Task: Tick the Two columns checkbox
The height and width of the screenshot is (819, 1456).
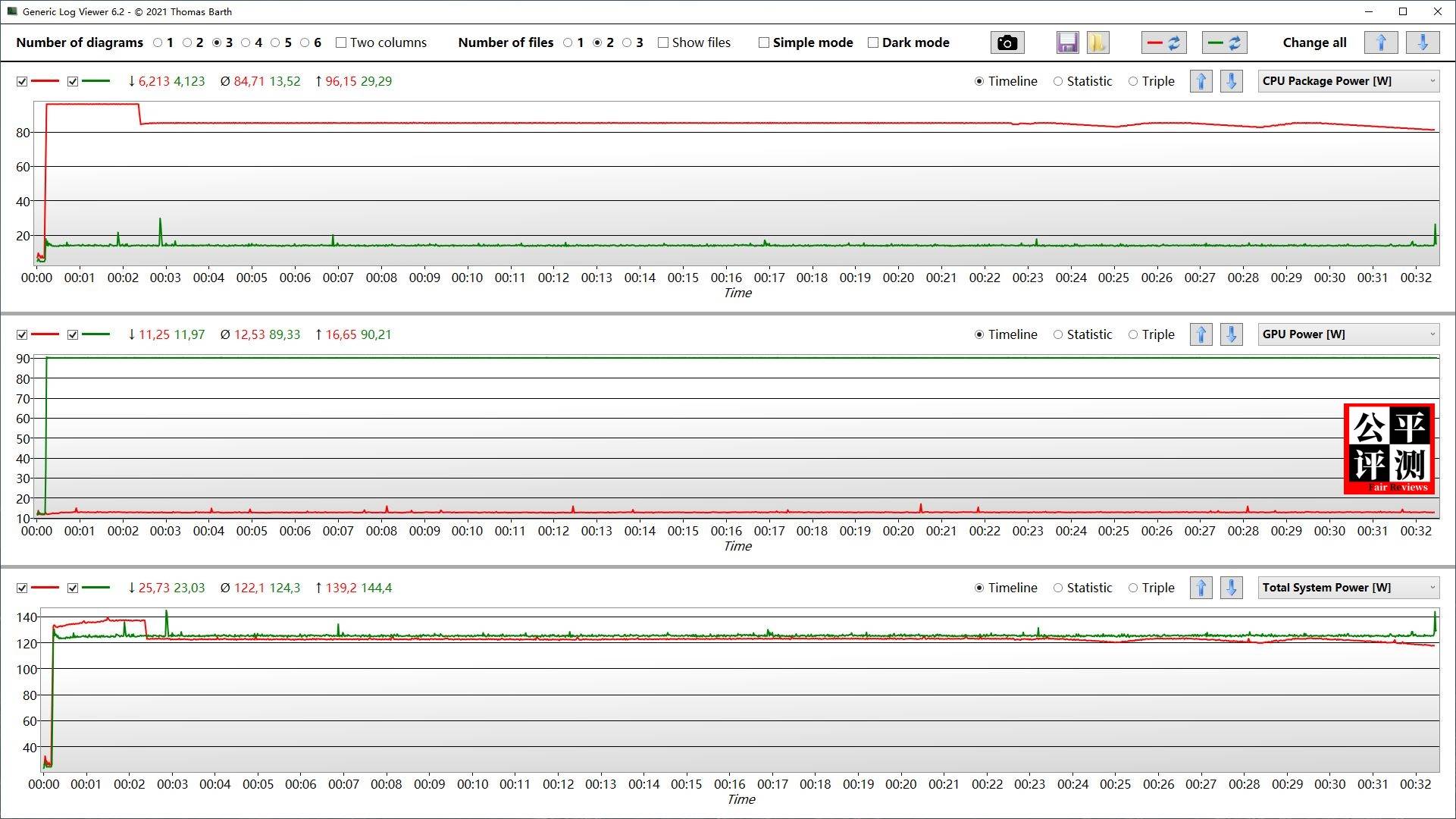Action: (x=341, y=42)
